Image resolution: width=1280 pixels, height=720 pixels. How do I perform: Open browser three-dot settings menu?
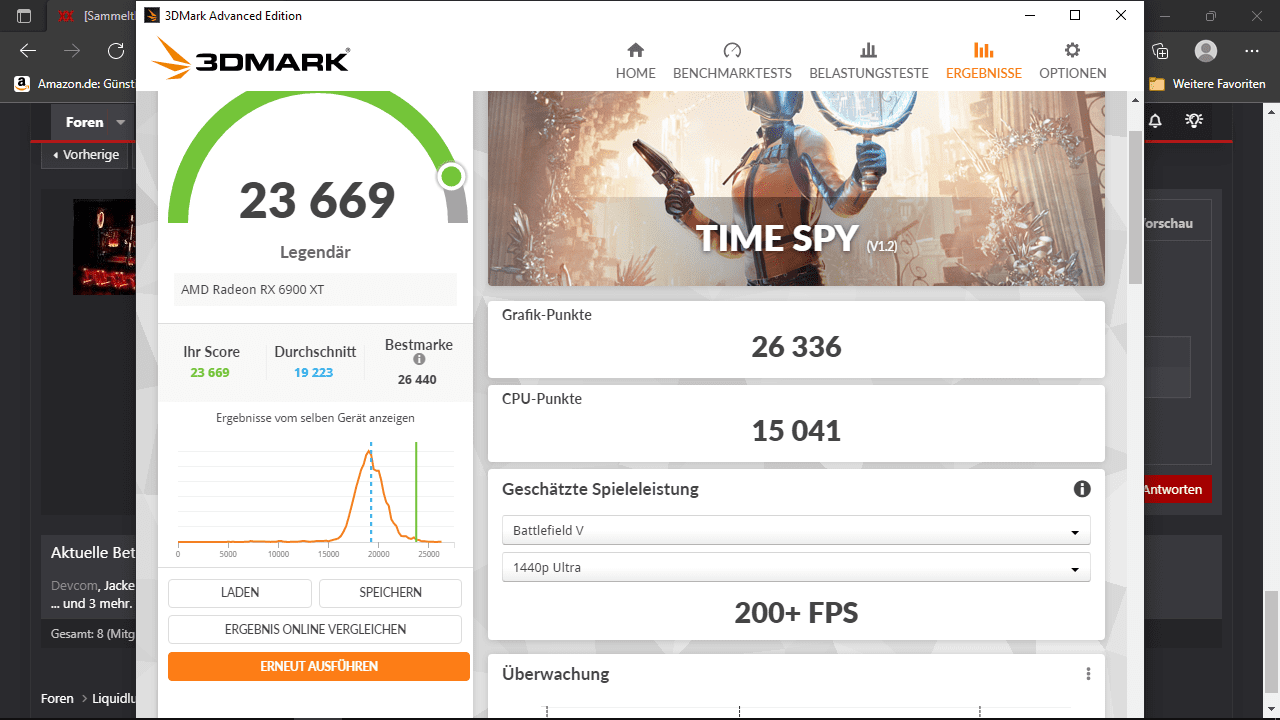tap(1252, 51)
